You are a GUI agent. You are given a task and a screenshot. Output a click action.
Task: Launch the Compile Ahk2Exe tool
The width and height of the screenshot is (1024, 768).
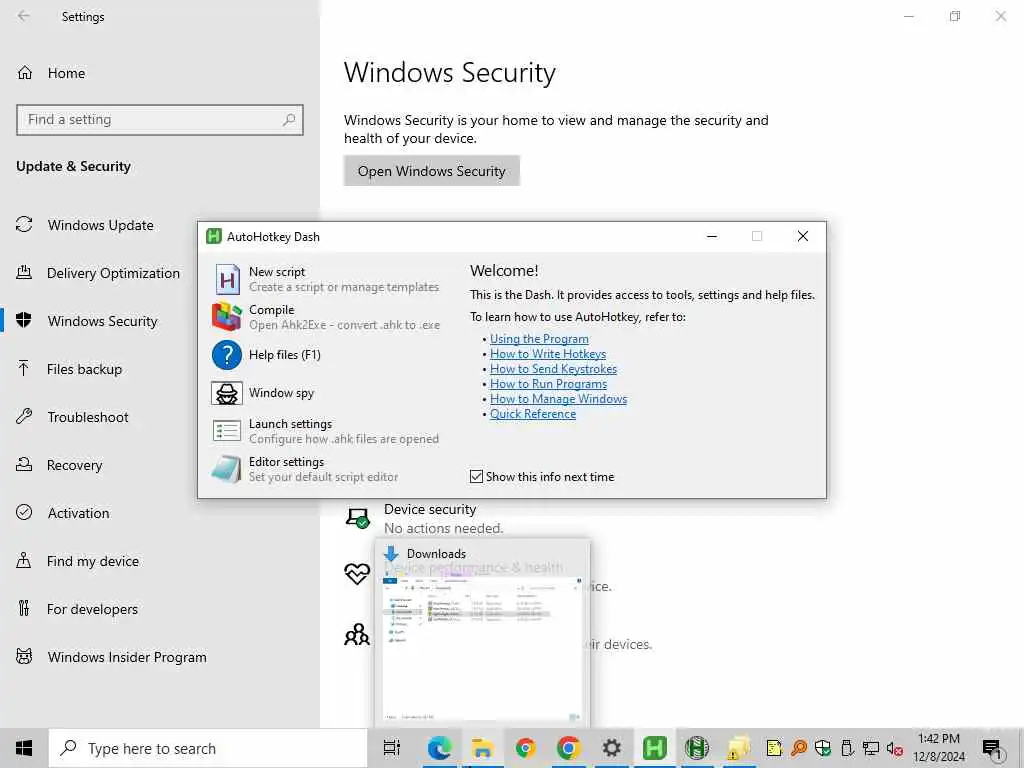point(326,317)
